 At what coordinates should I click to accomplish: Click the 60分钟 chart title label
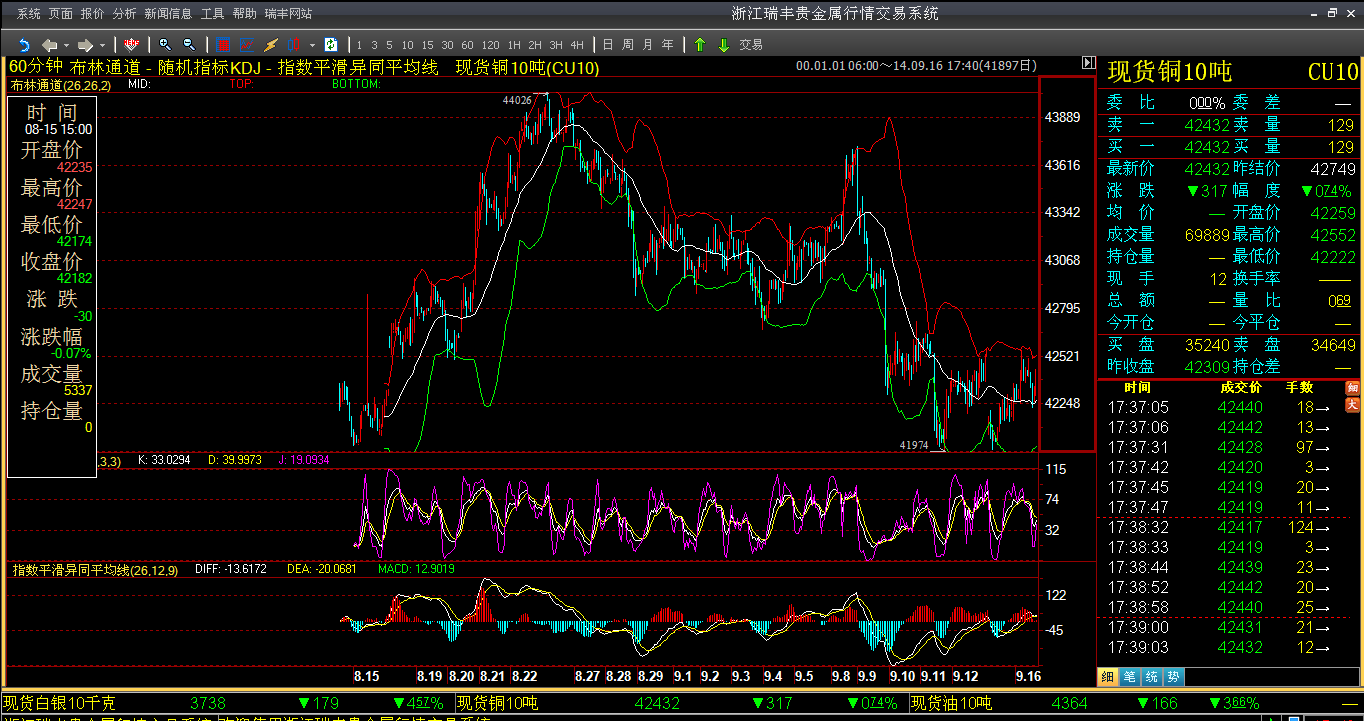point(36,67)
